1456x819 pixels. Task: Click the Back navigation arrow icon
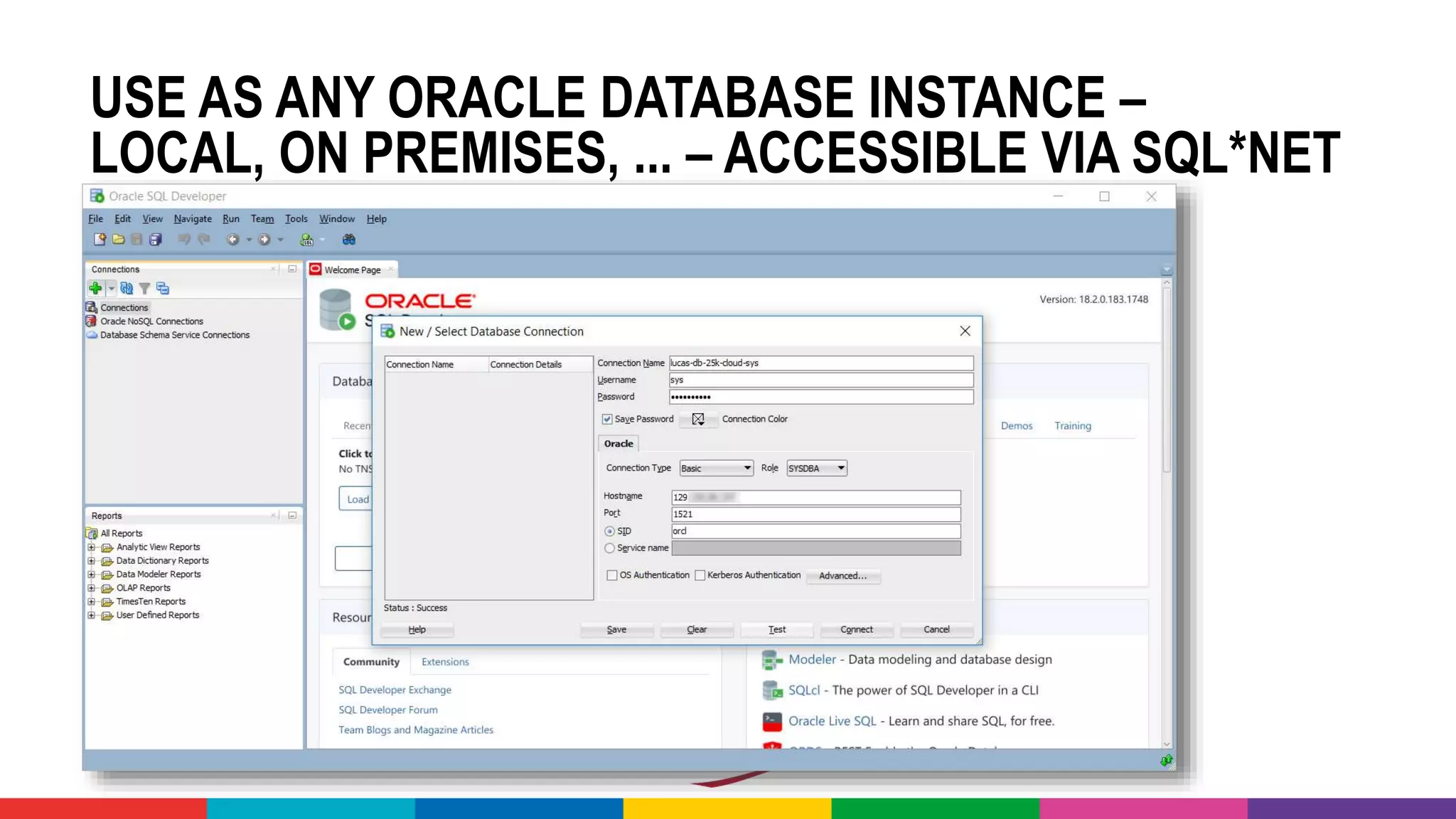[232, 240]
